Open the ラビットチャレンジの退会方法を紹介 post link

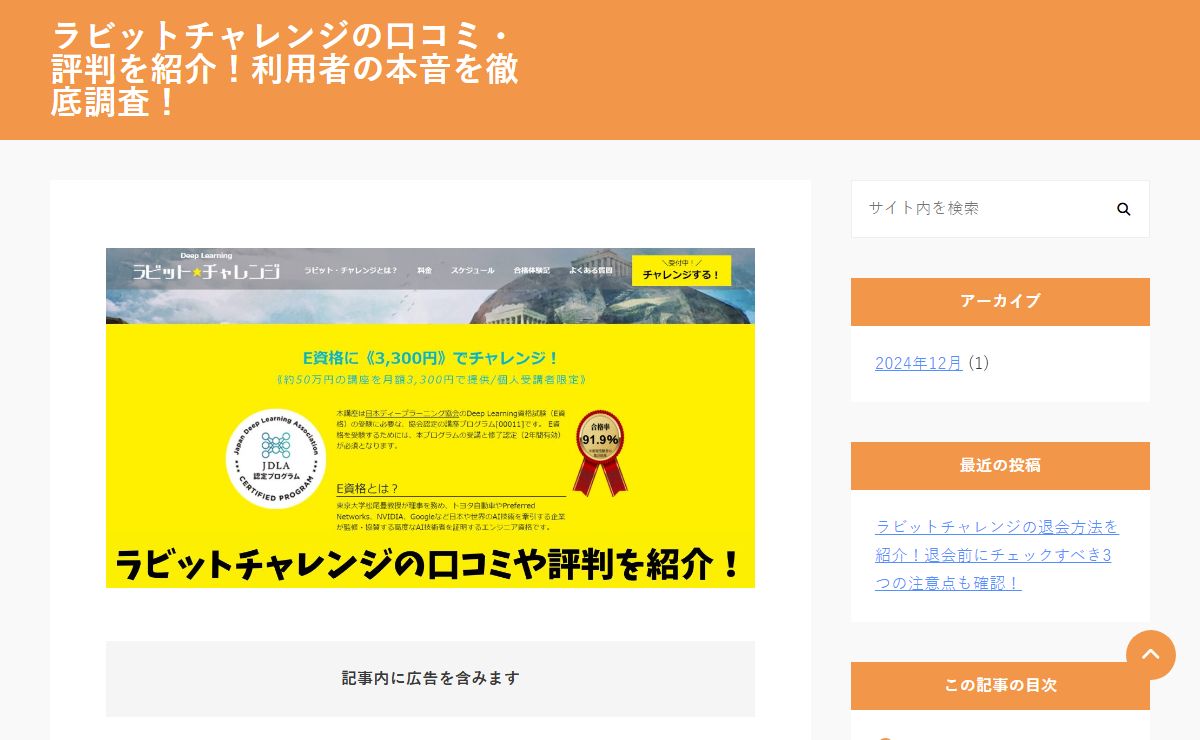coord(997,555)
